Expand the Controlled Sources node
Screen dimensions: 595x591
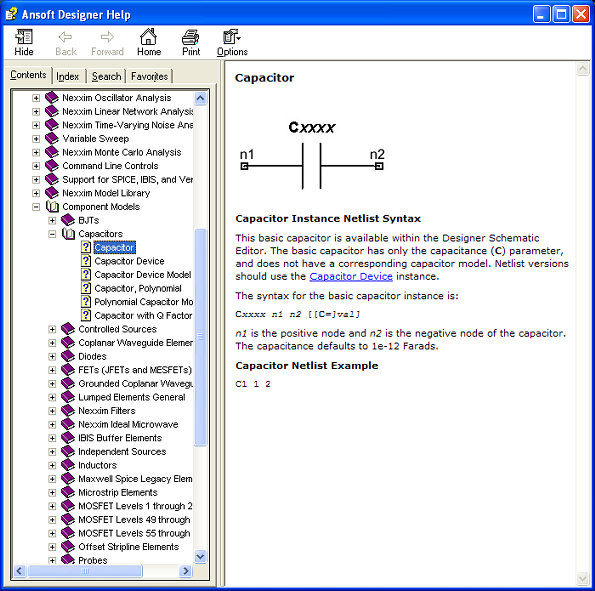pos(52,329)
